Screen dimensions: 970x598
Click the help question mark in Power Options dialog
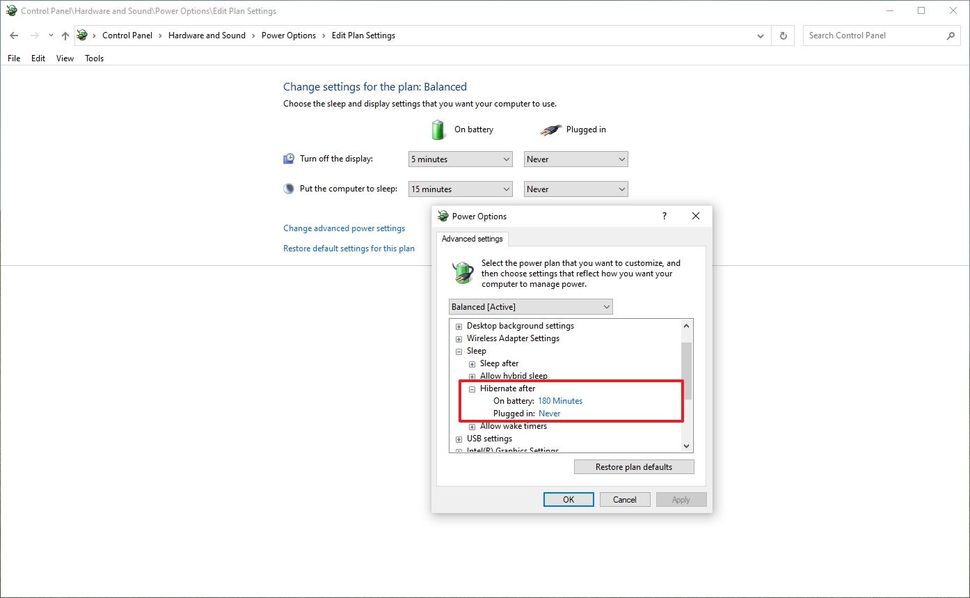[x=663, y=216]
